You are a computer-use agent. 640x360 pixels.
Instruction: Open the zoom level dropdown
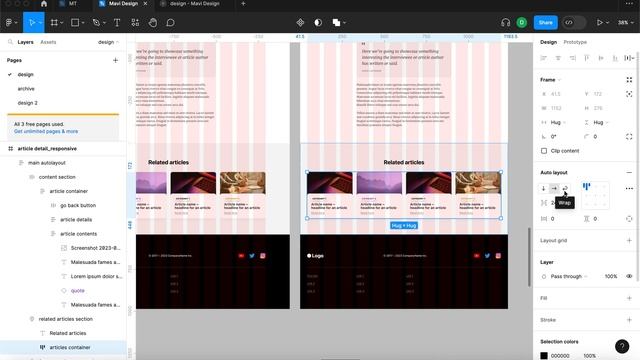pyautogui.click(x=625, y=23)
